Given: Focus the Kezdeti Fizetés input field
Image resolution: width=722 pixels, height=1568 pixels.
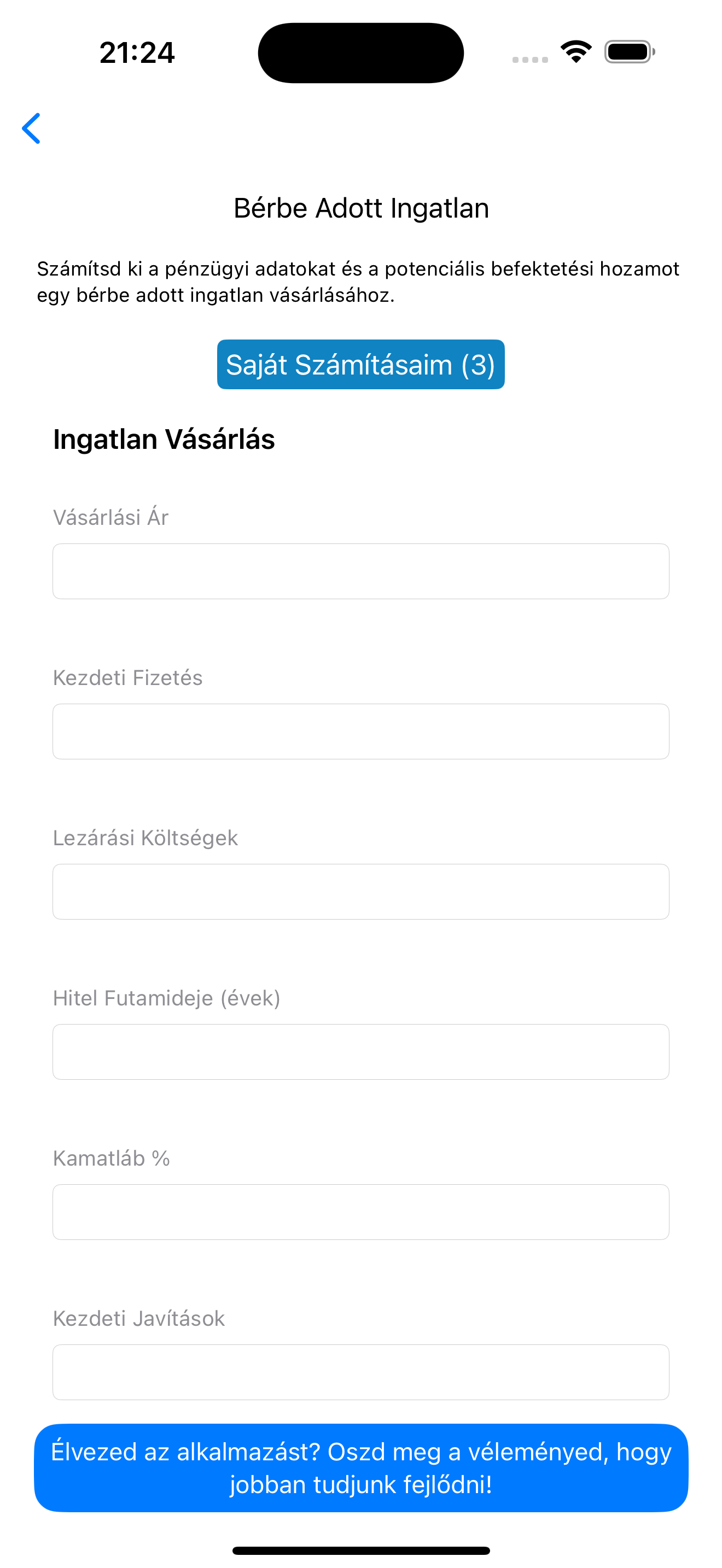Looking at the screenshot, I should tap(361, 731).
